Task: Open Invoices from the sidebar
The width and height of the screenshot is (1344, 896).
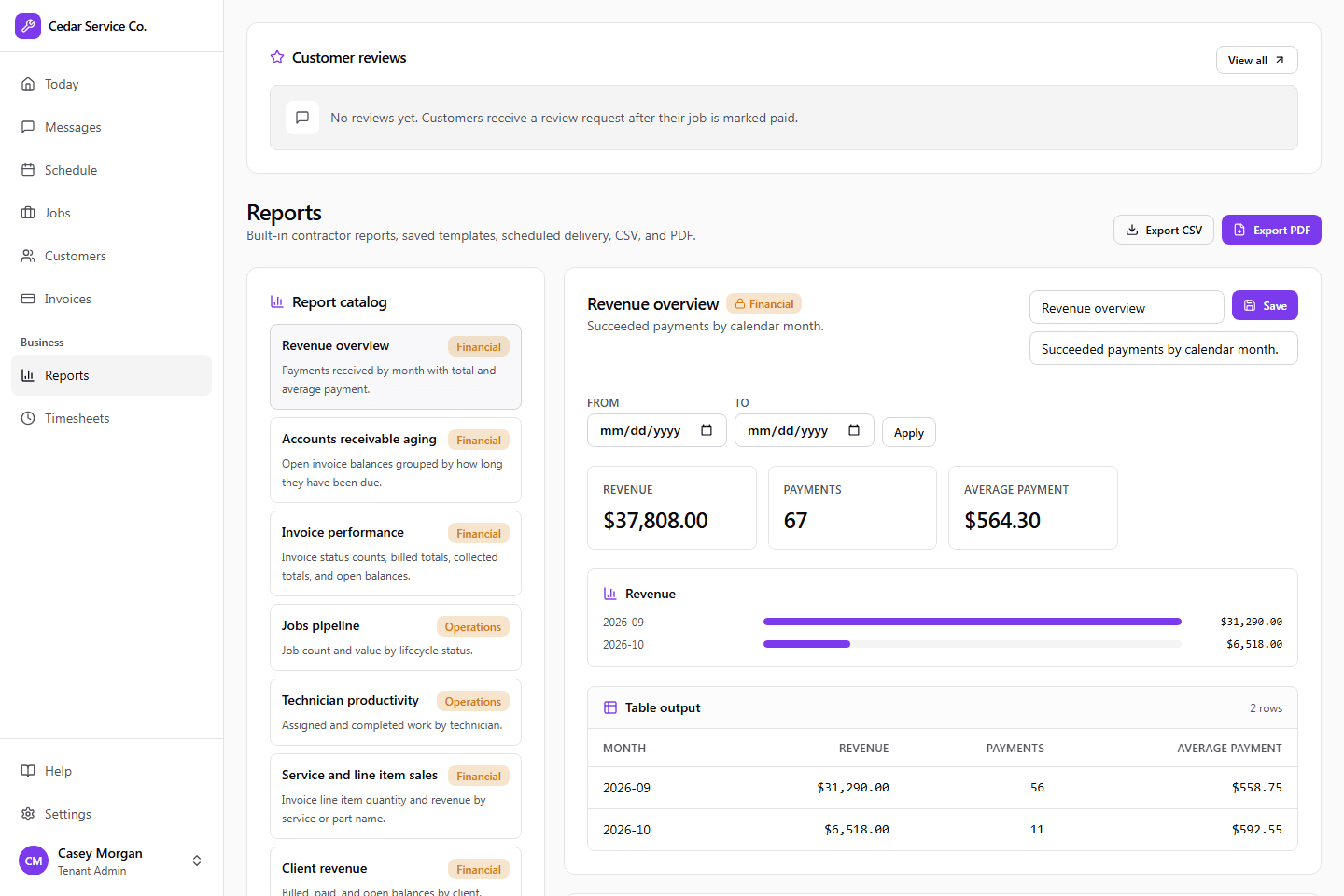Action: pos(112,299)
